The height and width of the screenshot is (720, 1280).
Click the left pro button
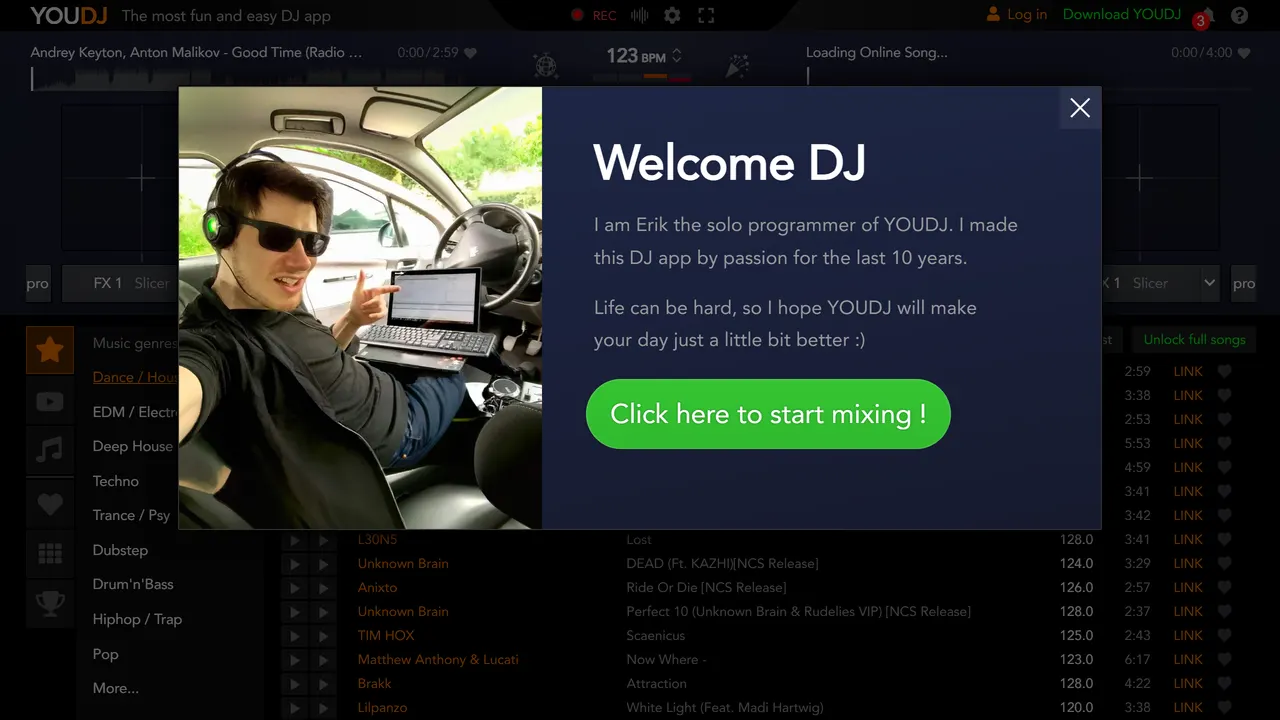pos(37,283)
